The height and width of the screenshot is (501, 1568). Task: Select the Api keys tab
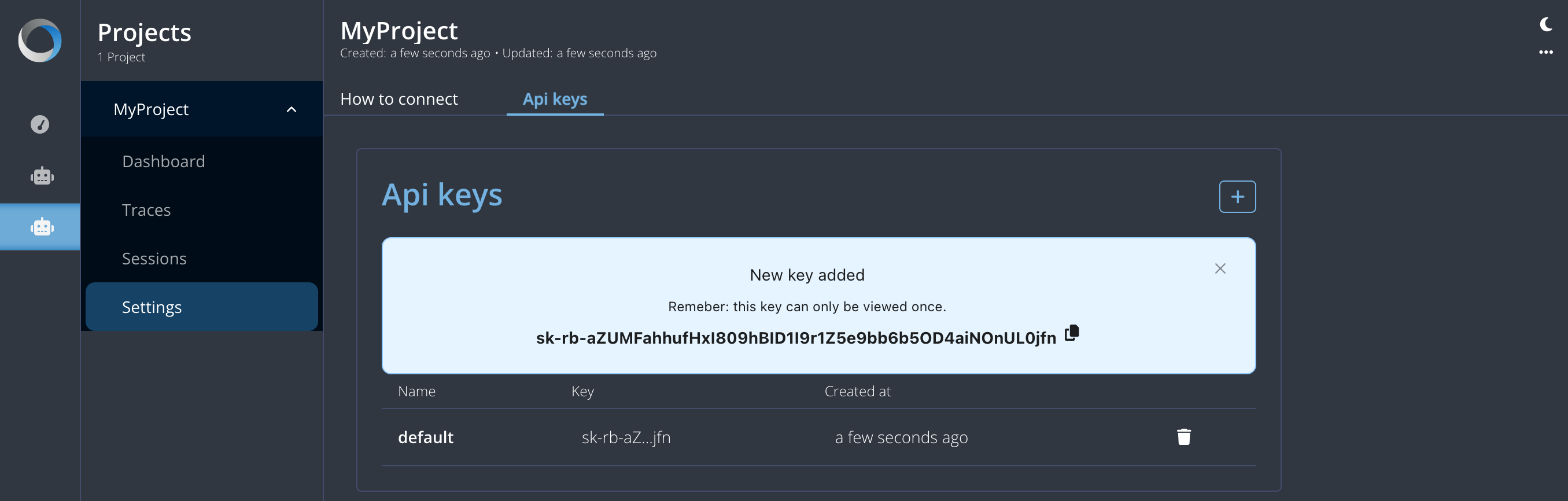pyautogui.click(x=555, y=100)
